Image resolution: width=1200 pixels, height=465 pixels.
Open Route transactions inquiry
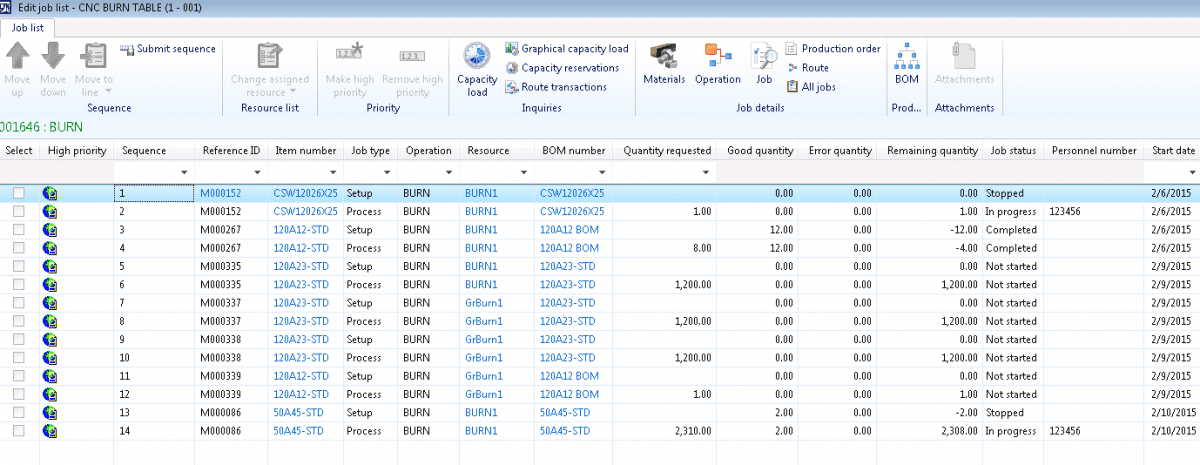pyautogui.click(x=563, y=87)
